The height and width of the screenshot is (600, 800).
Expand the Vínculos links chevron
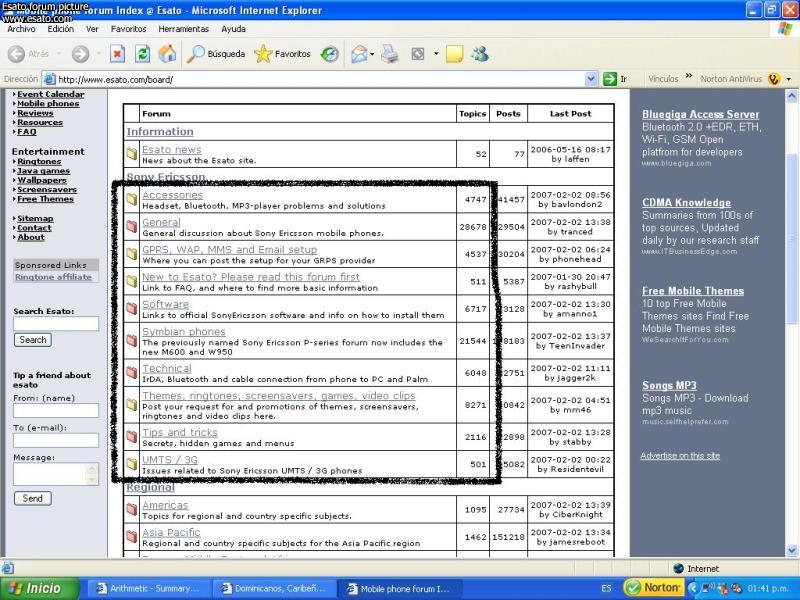pos(689,76)
